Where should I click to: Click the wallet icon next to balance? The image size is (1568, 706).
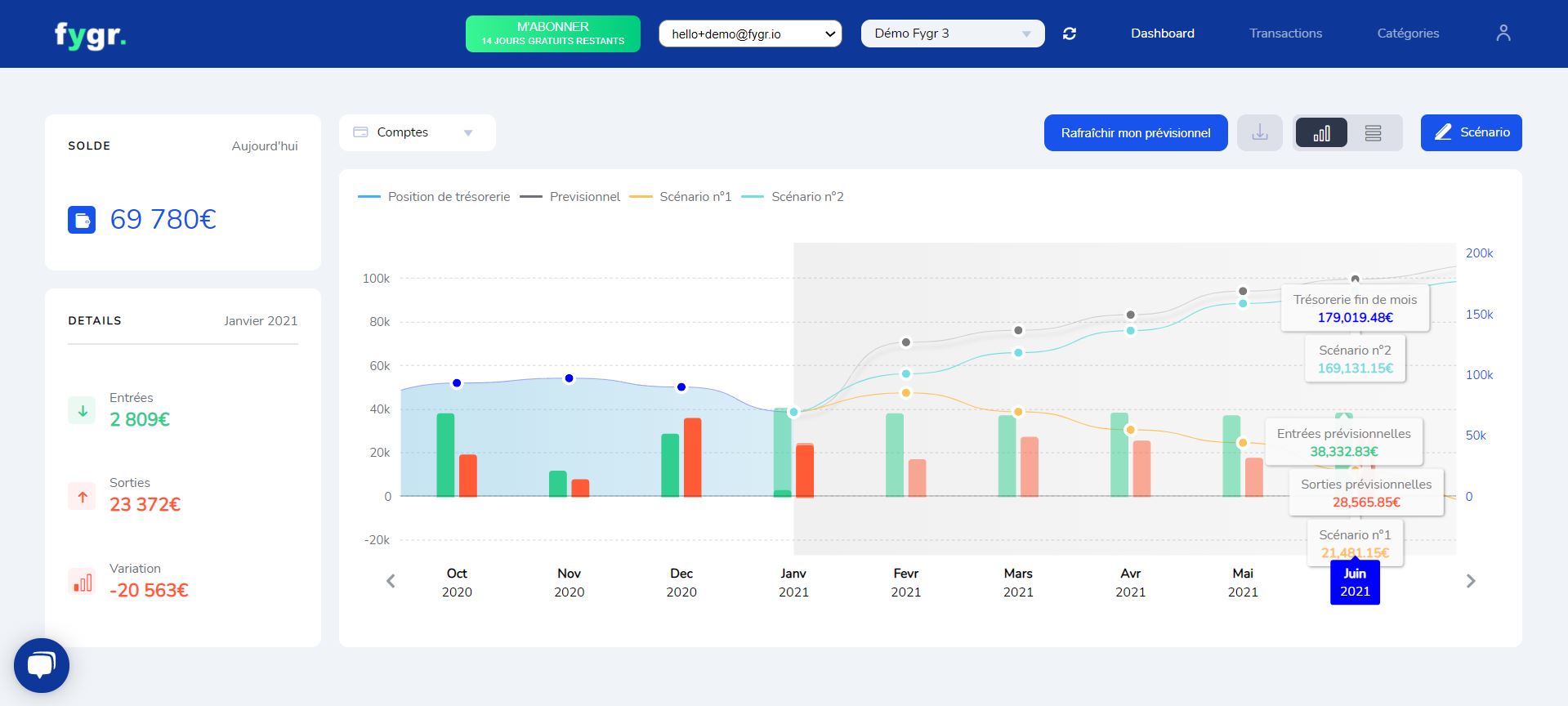(82, 220)
